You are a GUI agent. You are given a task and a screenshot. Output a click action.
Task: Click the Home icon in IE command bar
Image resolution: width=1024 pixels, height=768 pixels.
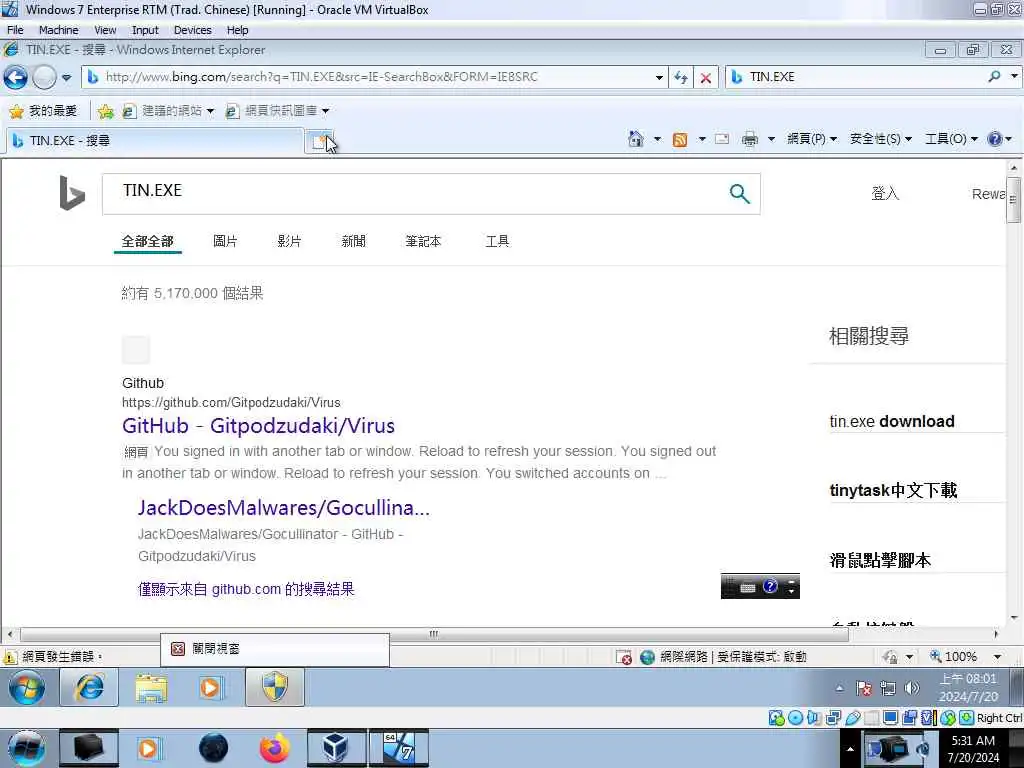(x=635, y=139)
